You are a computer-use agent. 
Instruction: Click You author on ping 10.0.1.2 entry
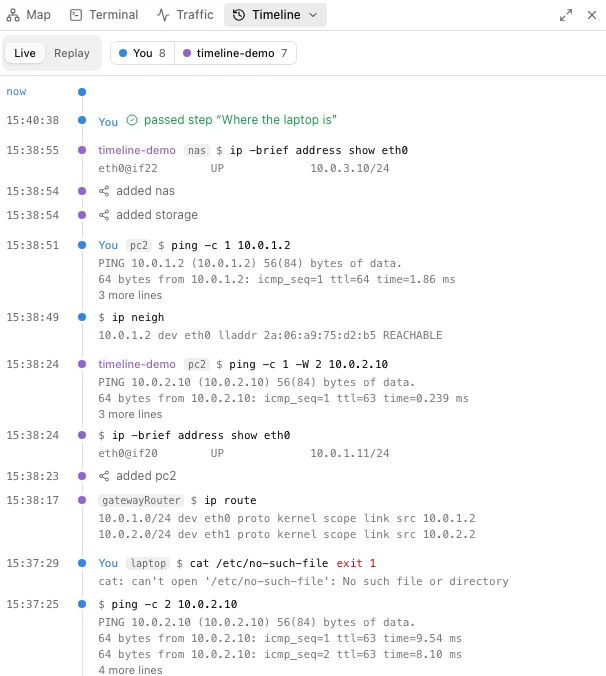click(x=108, y=245)
